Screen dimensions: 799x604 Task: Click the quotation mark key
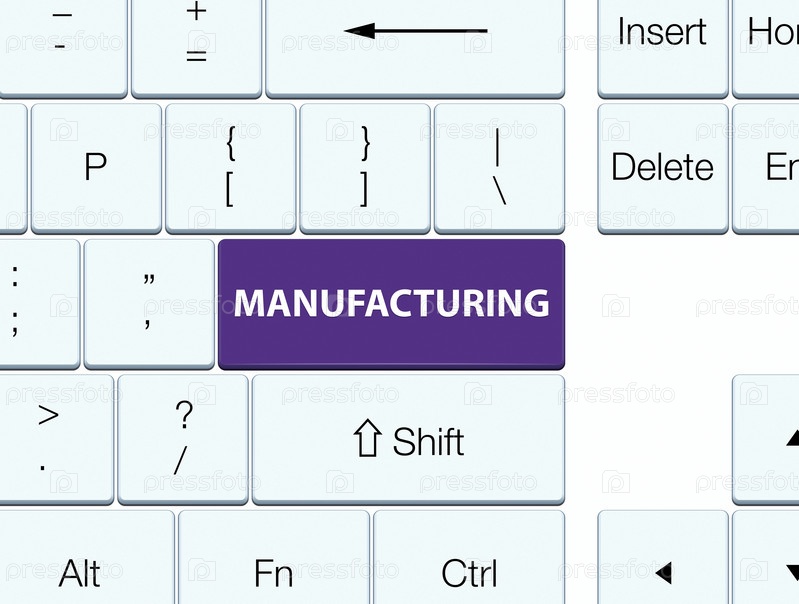click(149, 303)
